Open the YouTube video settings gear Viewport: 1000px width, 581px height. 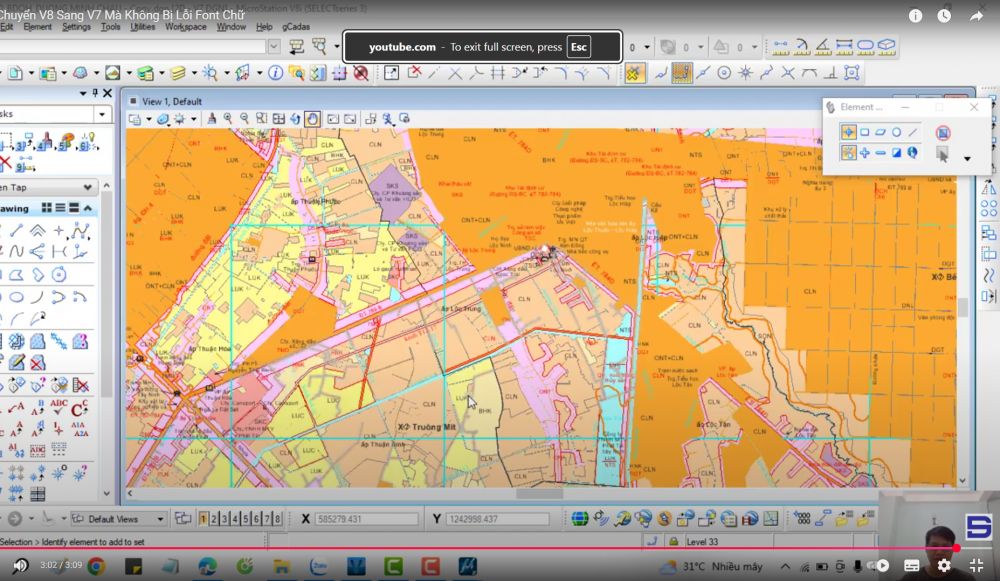(944, 565)
